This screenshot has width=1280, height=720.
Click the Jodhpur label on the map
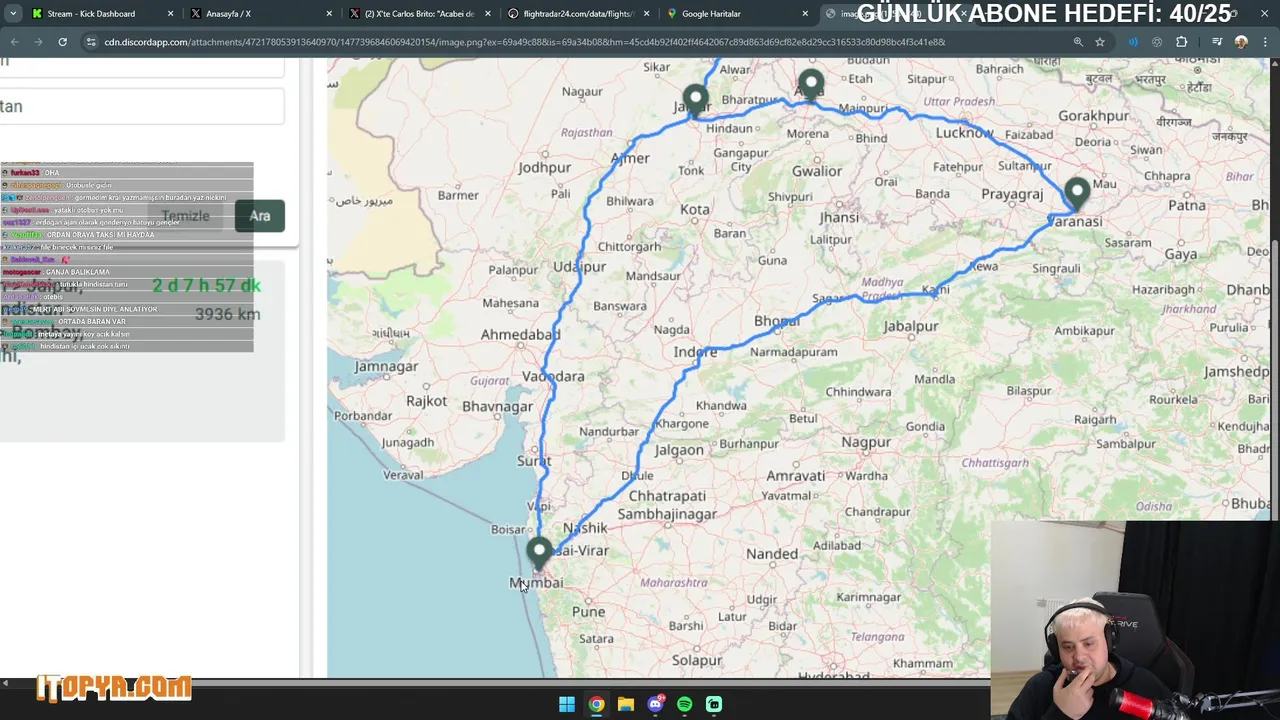(x=544, y=167)
